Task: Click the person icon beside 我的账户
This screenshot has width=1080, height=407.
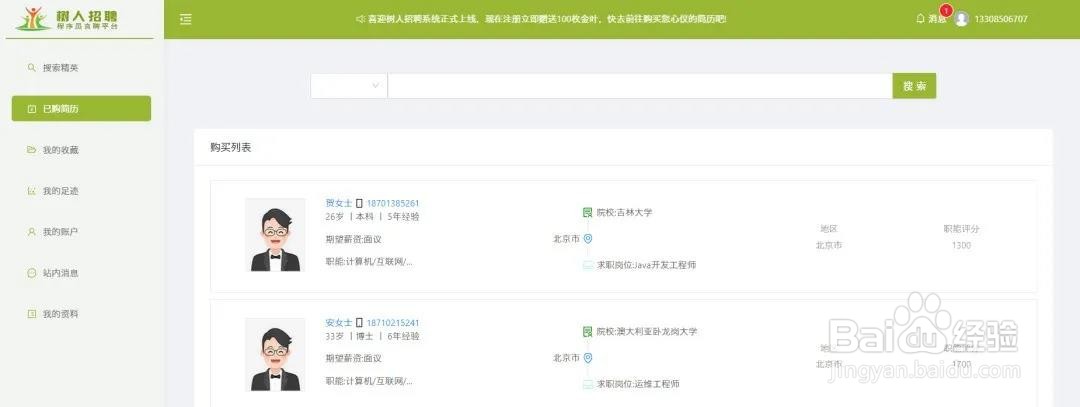Action: 31,232
